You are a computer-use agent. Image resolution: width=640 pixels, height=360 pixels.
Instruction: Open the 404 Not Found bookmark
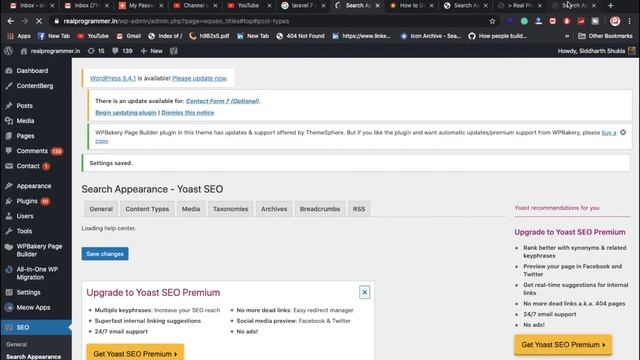point(300,36)
